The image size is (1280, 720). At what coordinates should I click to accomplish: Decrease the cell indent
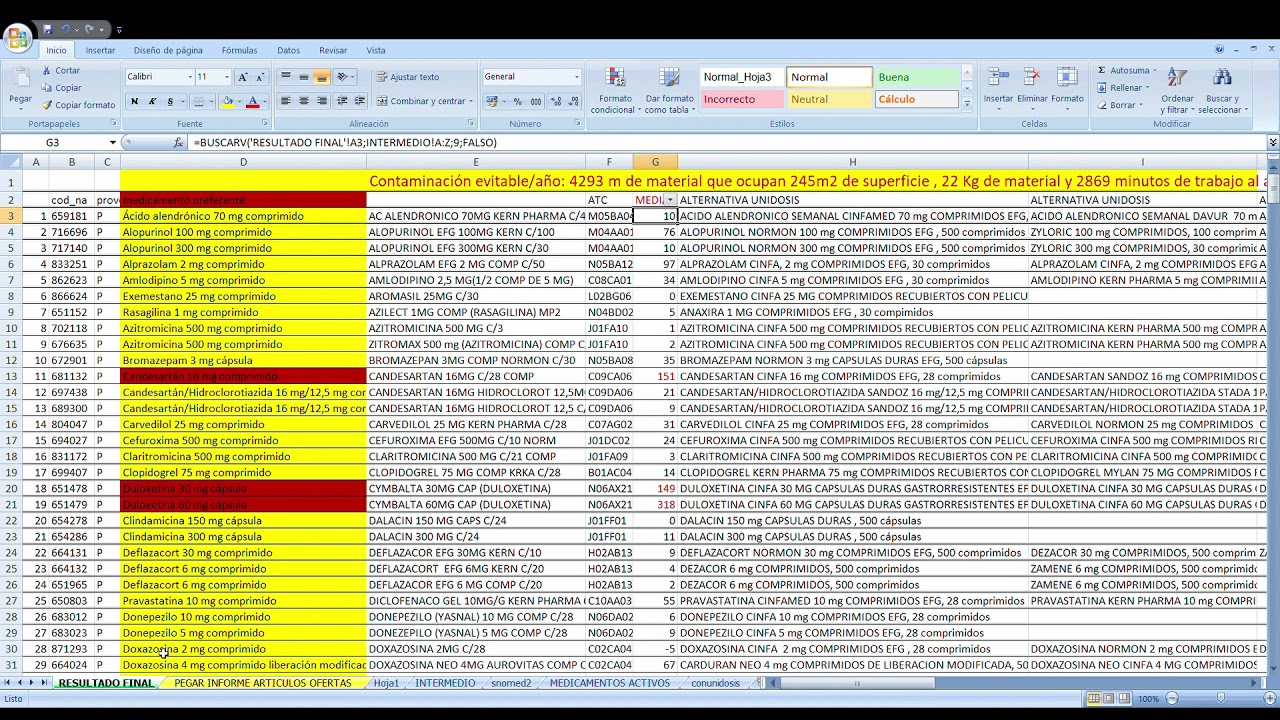click(342, 101)
